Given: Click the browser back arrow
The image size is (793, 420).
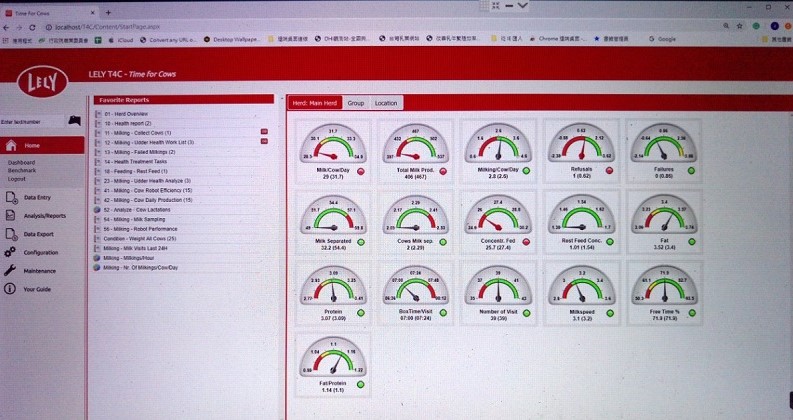Looking at the screenshot, I should 7,27.
